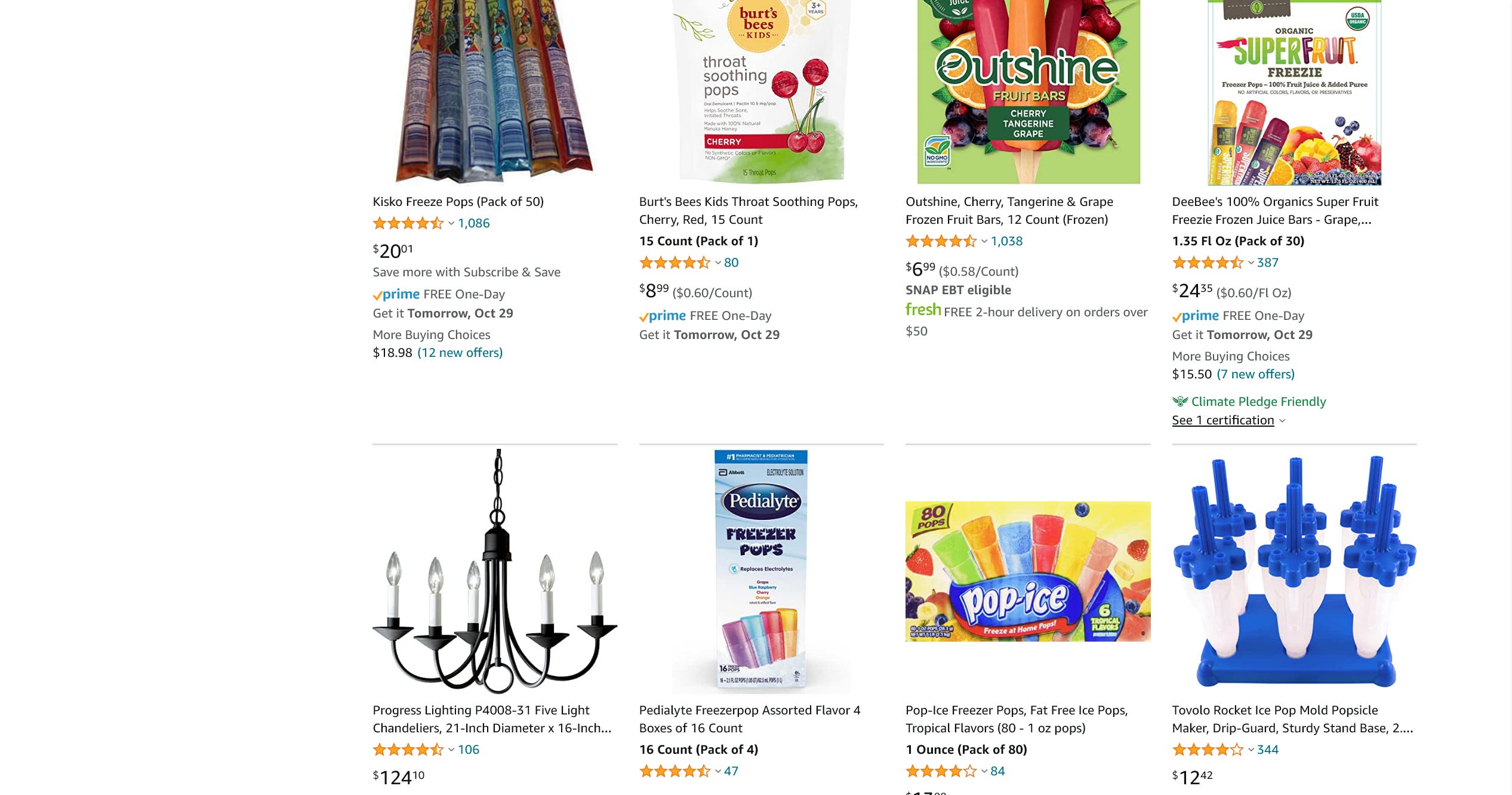
Task: Expand rating popover arrow beside 1,086 reviews
Action: coord(451,223)
